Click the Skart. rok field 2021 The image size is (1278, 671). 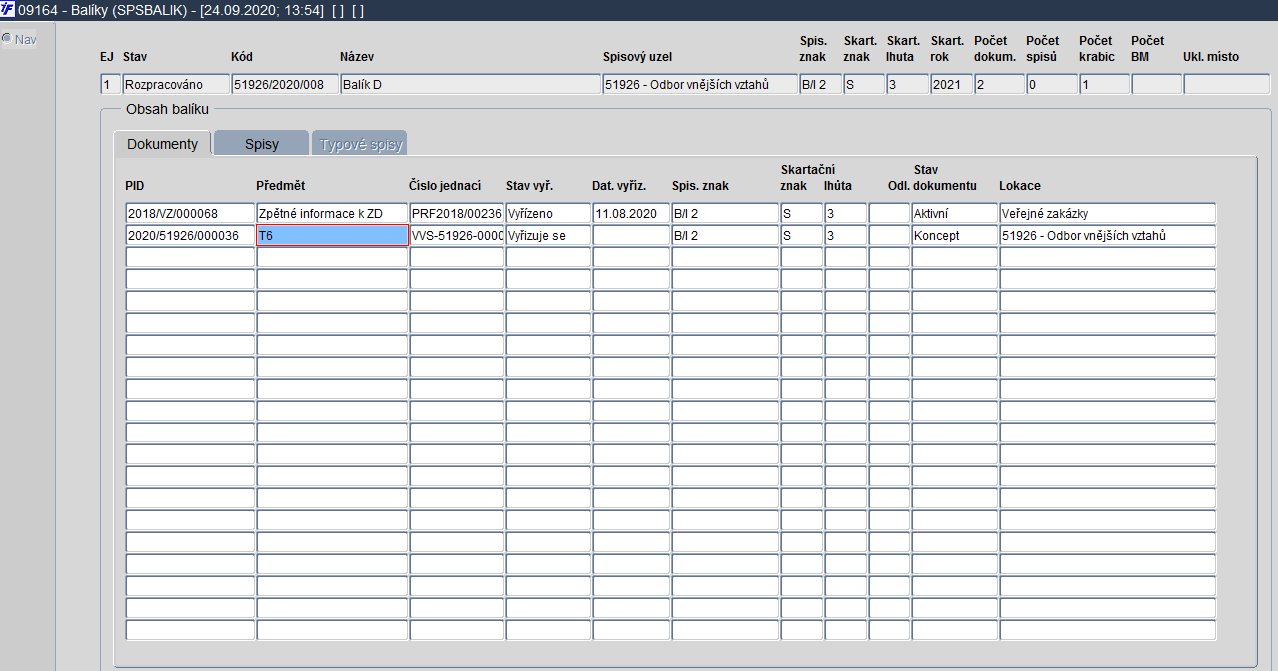950,85
